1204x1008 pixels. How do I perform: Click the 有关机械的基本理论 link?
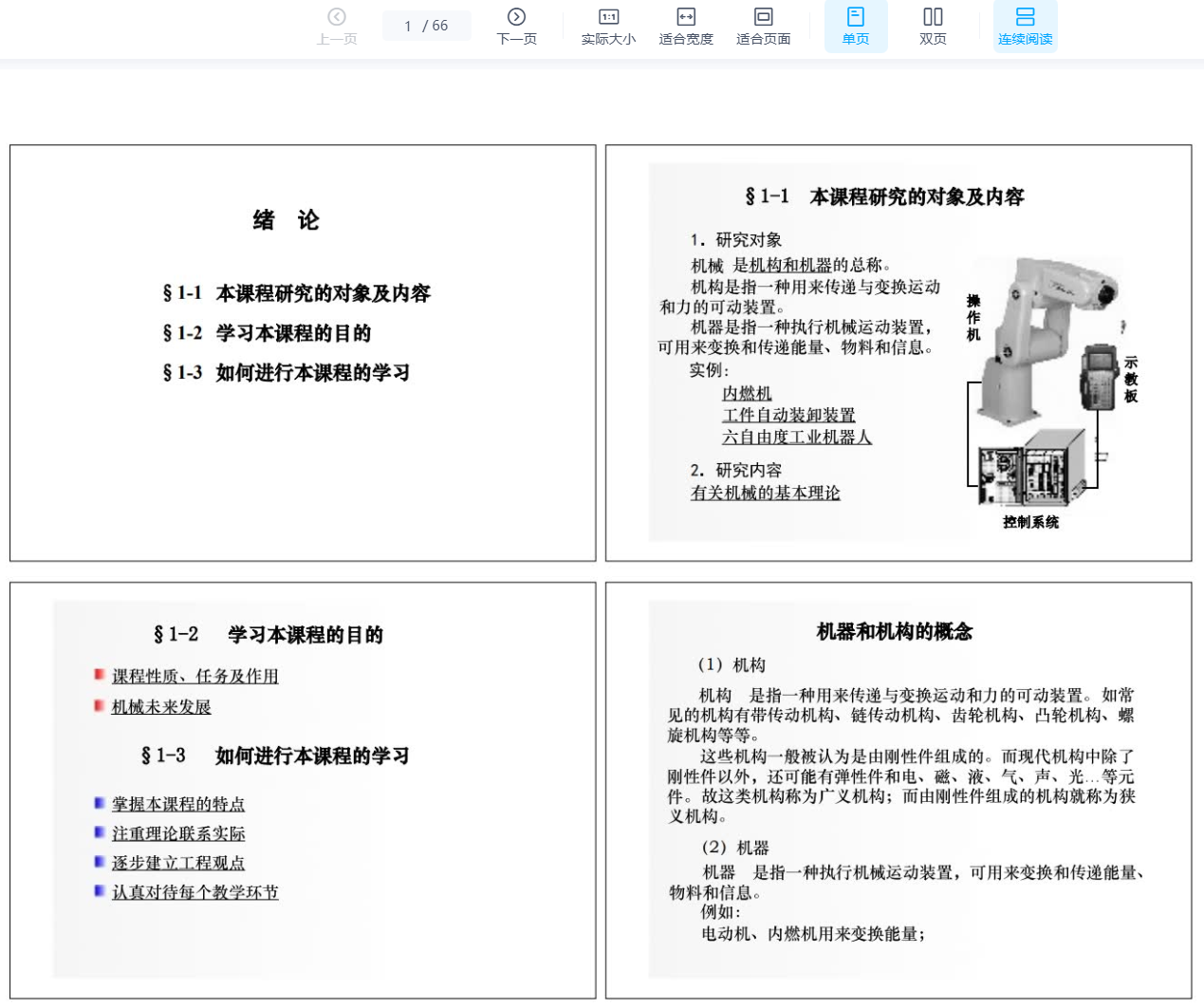click(765, 493)
